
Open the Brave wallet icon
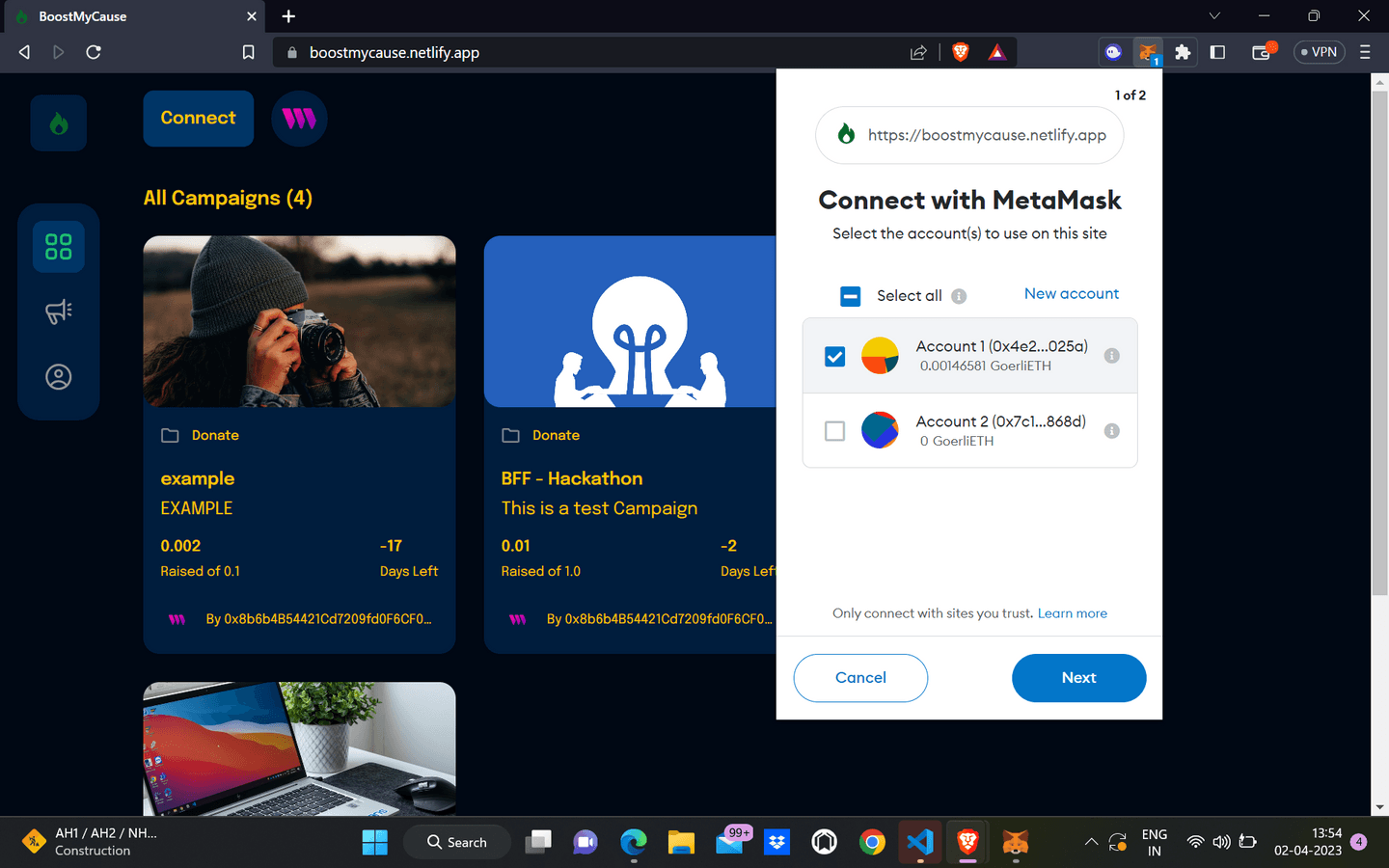pos(1263,52)
